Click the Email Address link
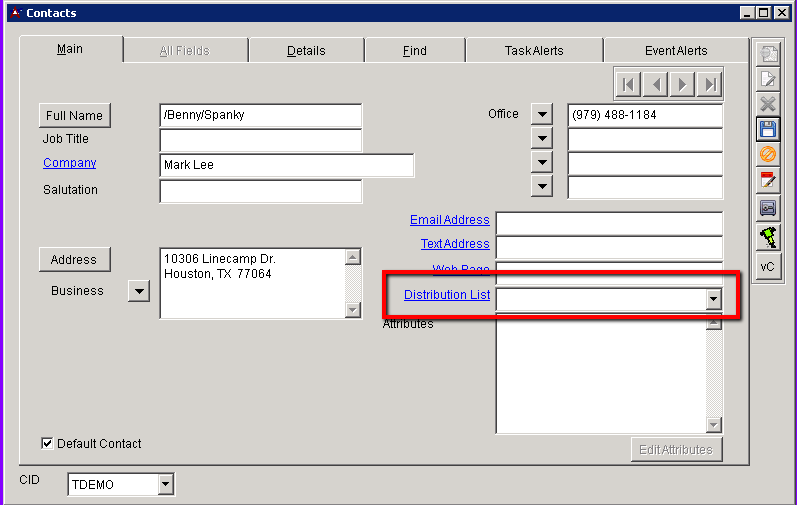Screen dimensions: 797x505 click(450, 219)
